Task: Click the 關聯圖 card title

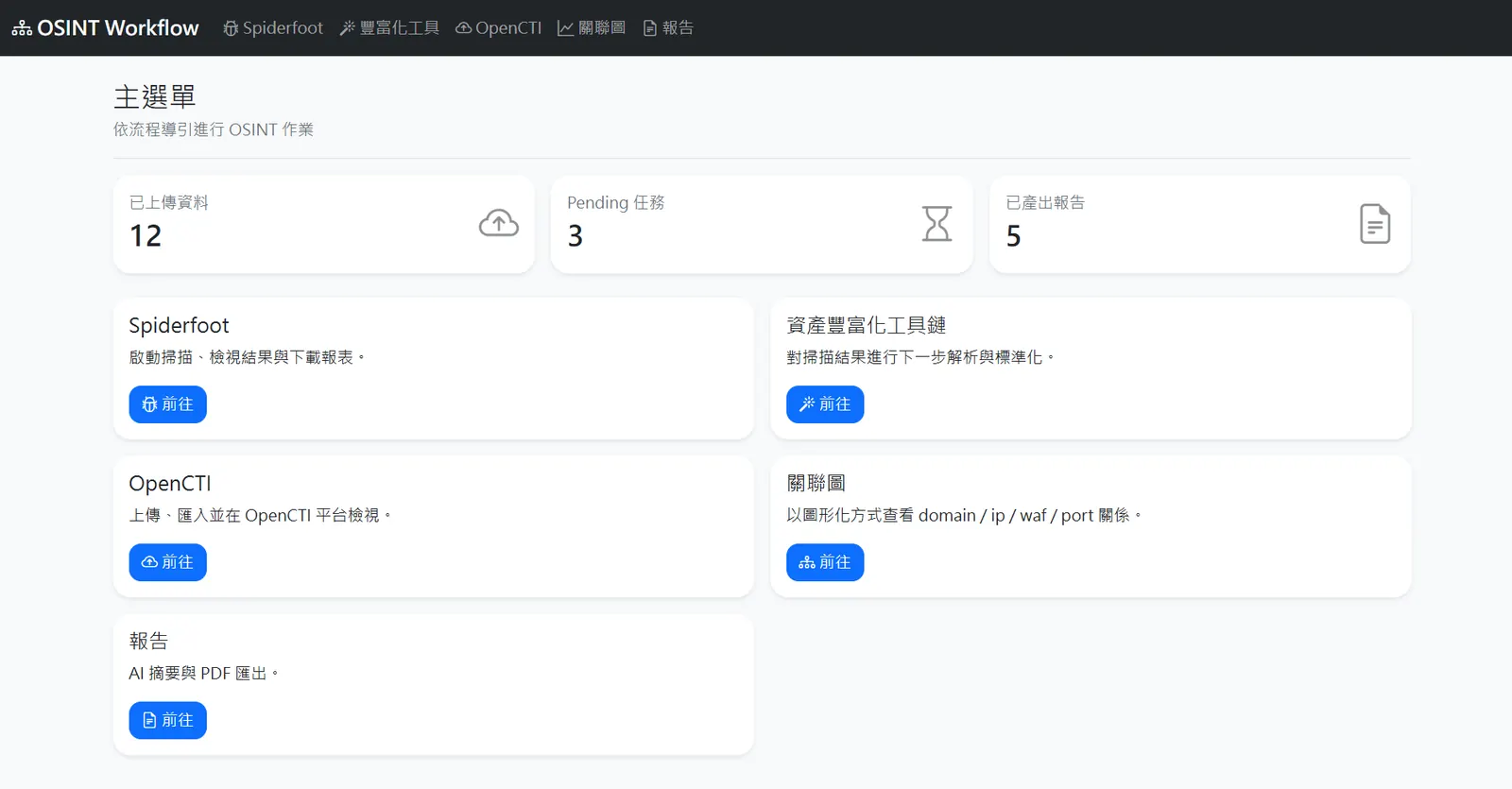Action: click(816, 483)
